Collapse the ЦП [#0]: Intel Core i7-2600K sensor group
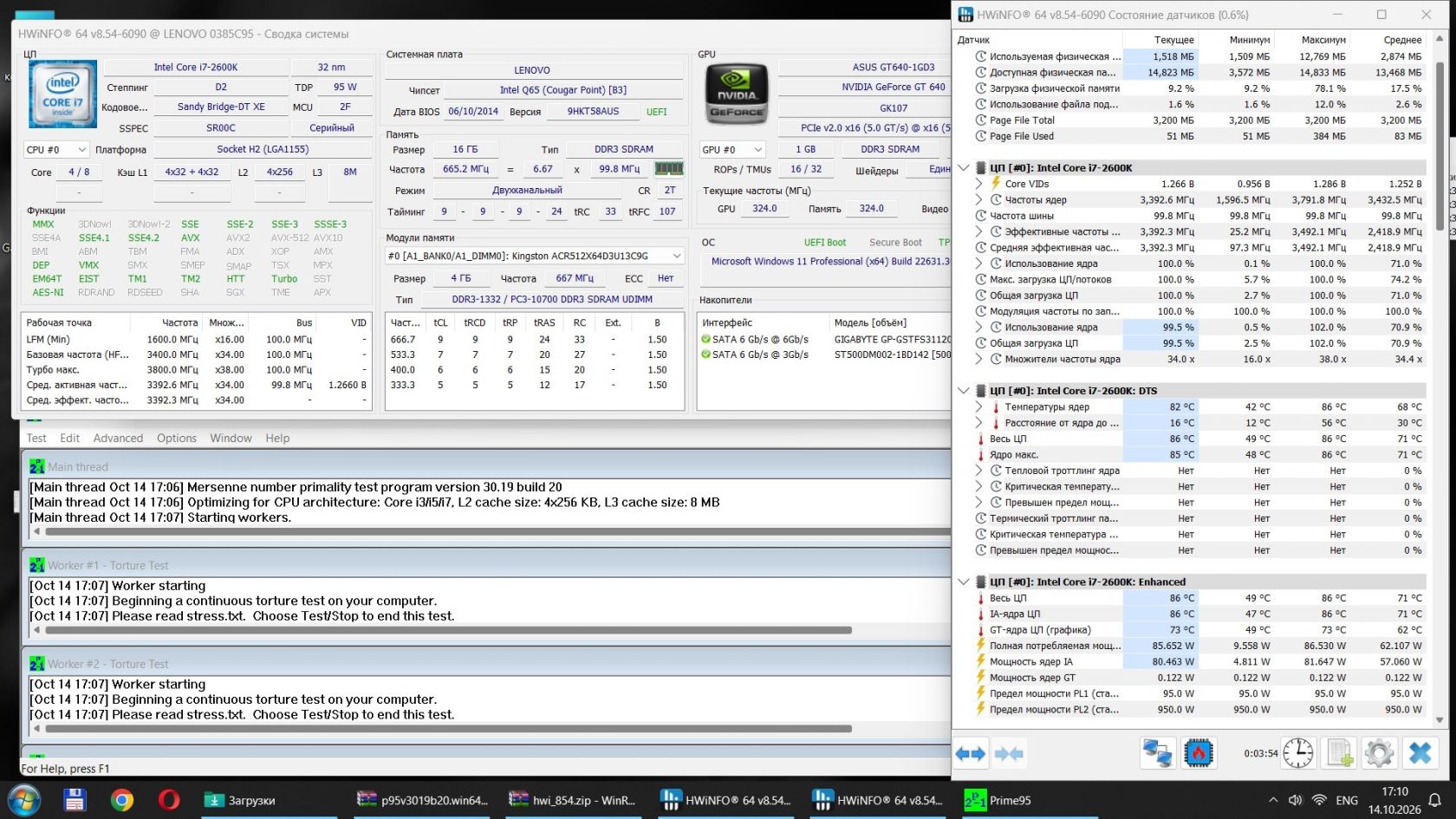This screenshot has height=819, width=1456. 964,168
